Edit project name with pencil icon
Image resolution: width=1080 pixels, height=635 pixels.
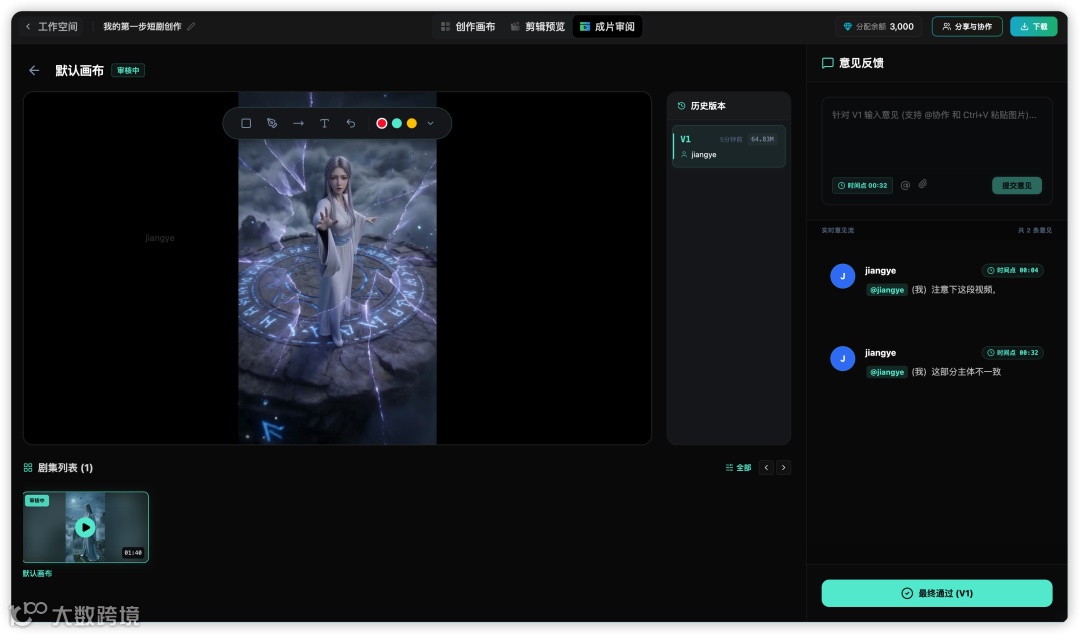coord(191,26)
